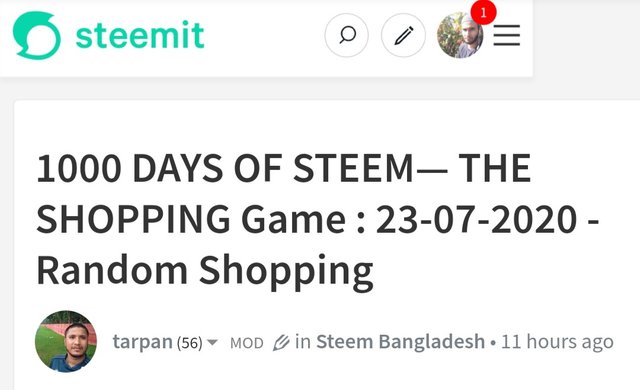Open your profile avatar in header

tap(460, 35)
